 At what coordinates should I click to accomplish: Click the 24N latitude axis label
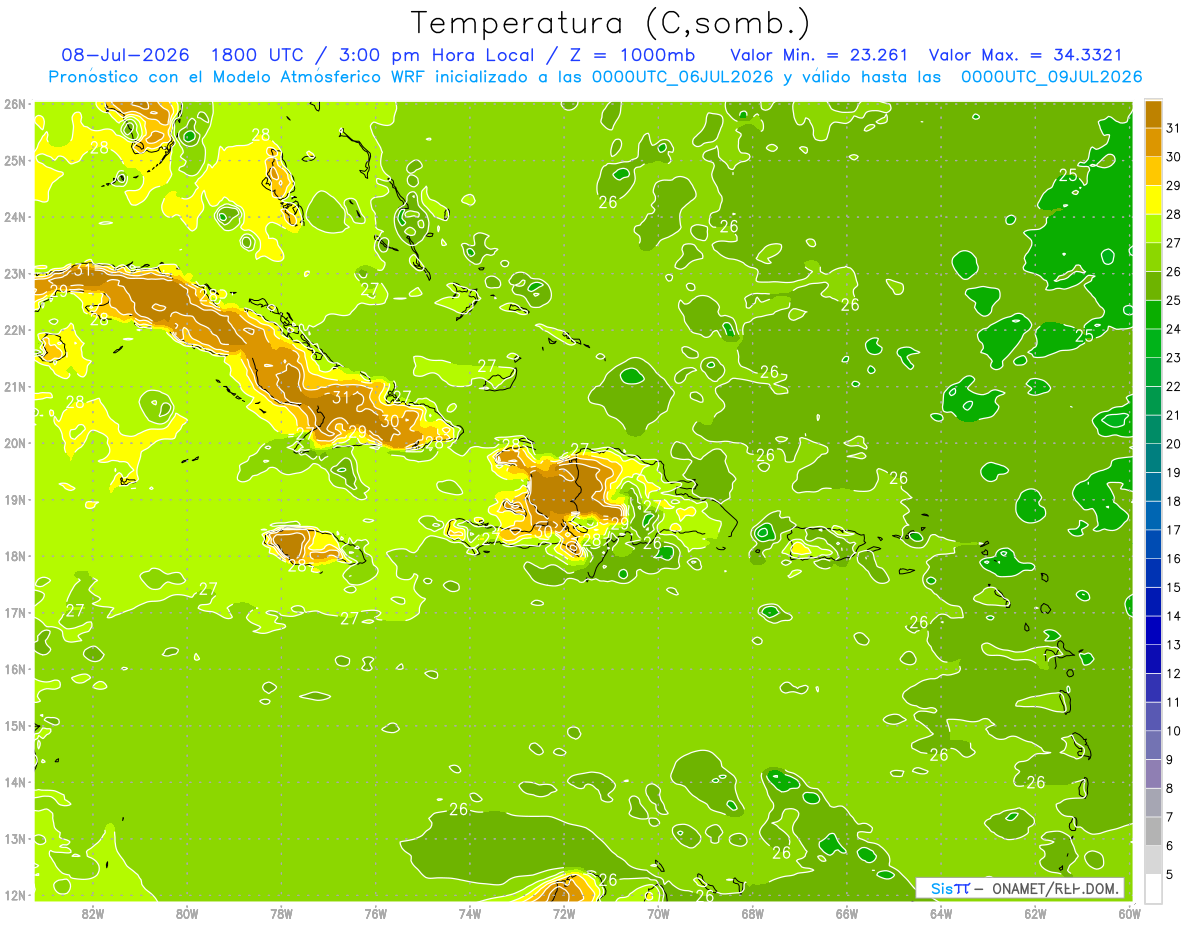pos(14,217)
